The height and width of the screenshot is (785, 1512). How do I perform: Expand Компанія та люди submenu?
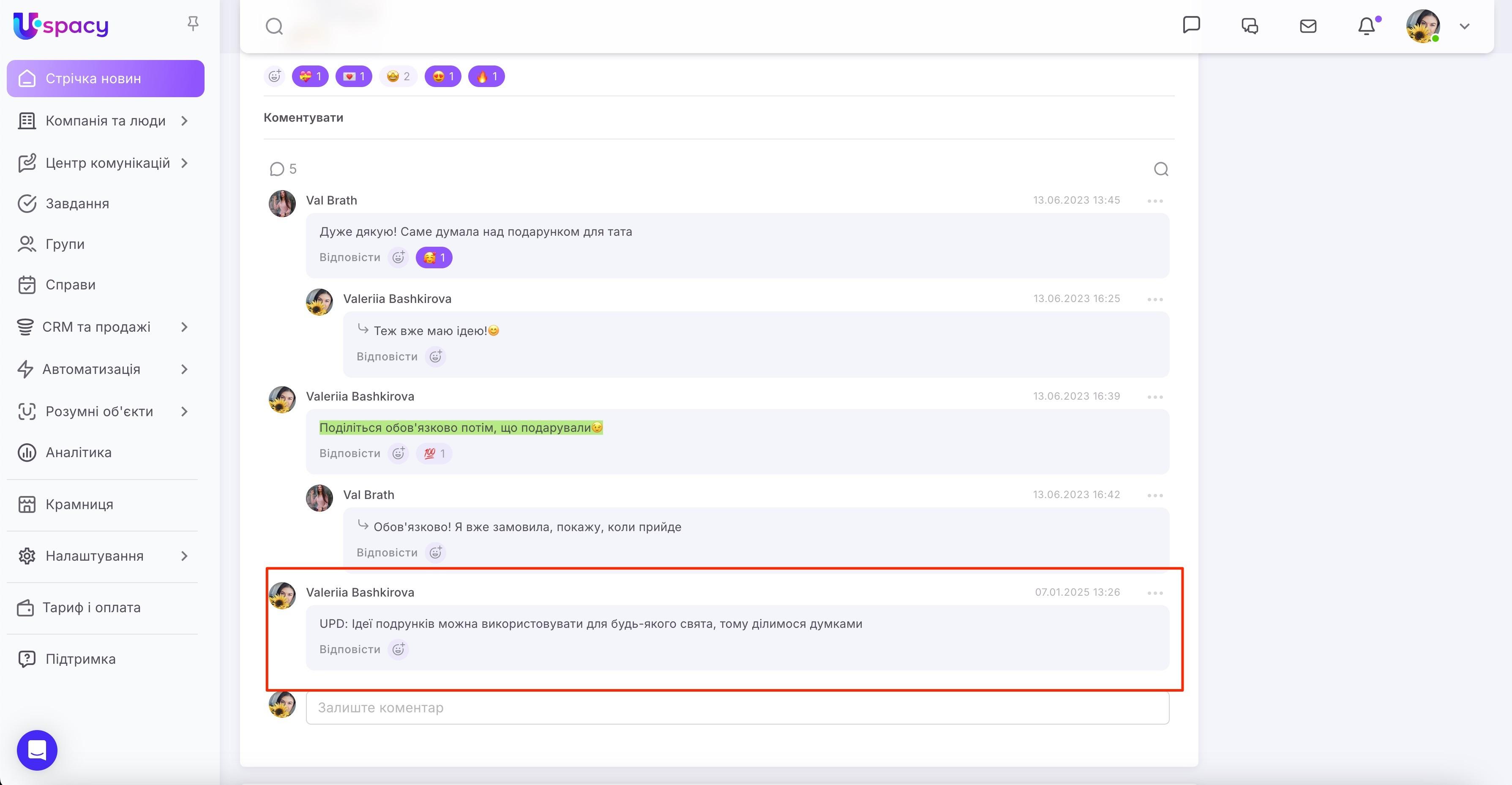[184, 121]
